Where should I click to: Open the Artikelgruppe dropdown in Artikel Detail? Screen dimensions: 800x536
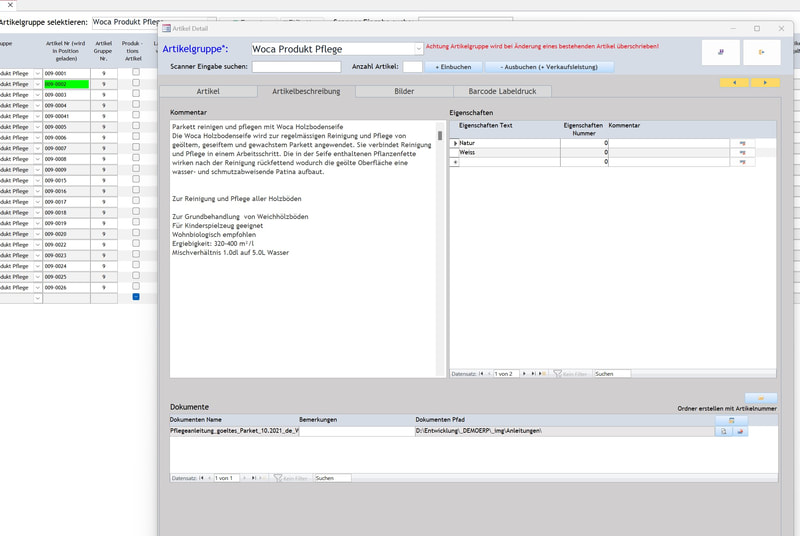coord(418,49)
